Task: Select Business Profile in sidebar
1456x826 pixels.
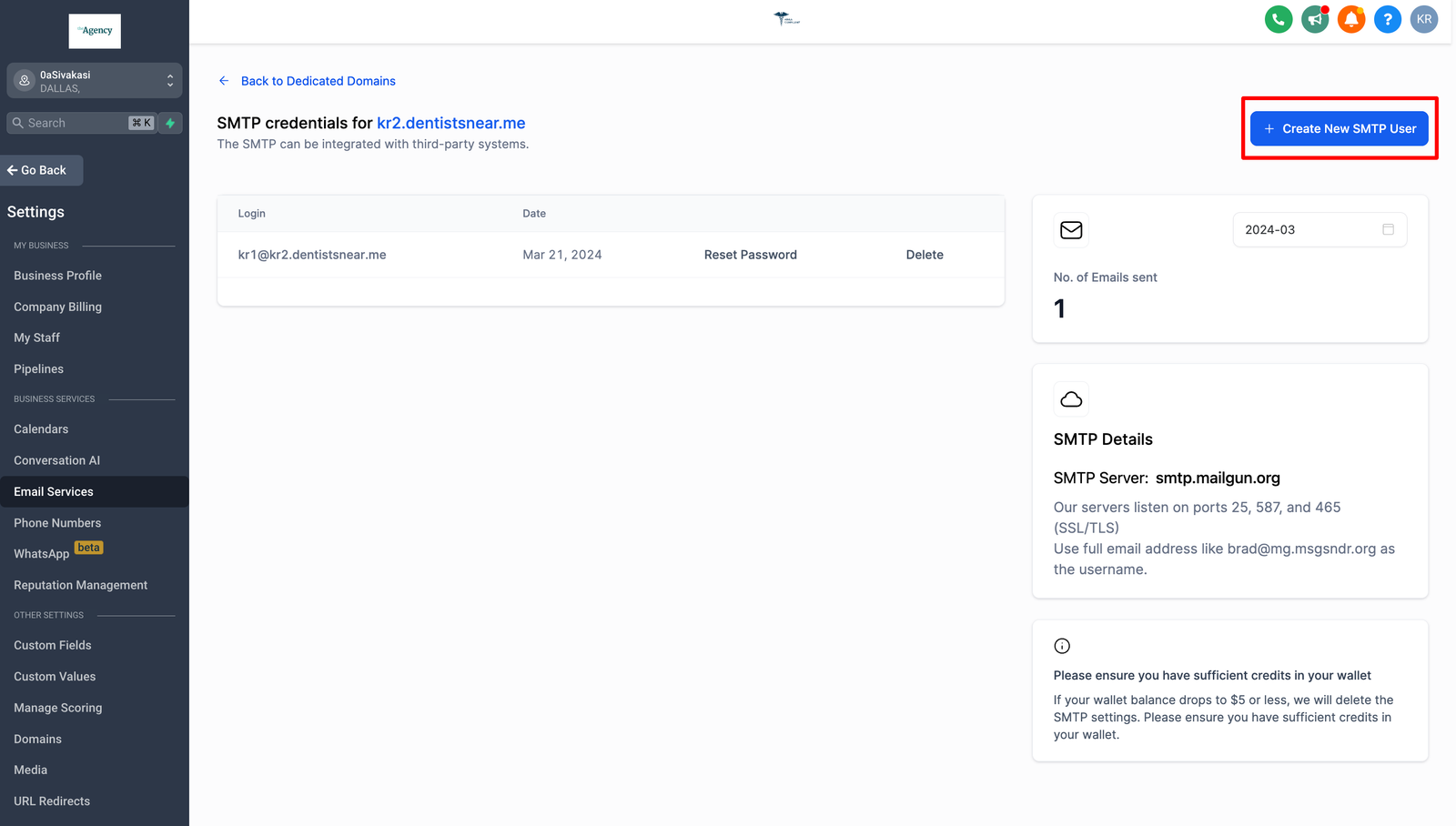Action: [57, 276]
